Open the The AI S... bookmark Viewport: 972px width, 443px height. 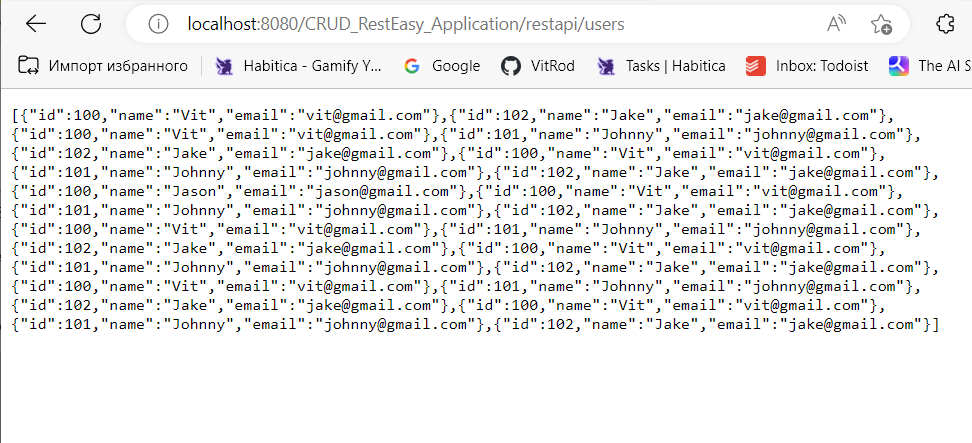(x=928, y=65)
